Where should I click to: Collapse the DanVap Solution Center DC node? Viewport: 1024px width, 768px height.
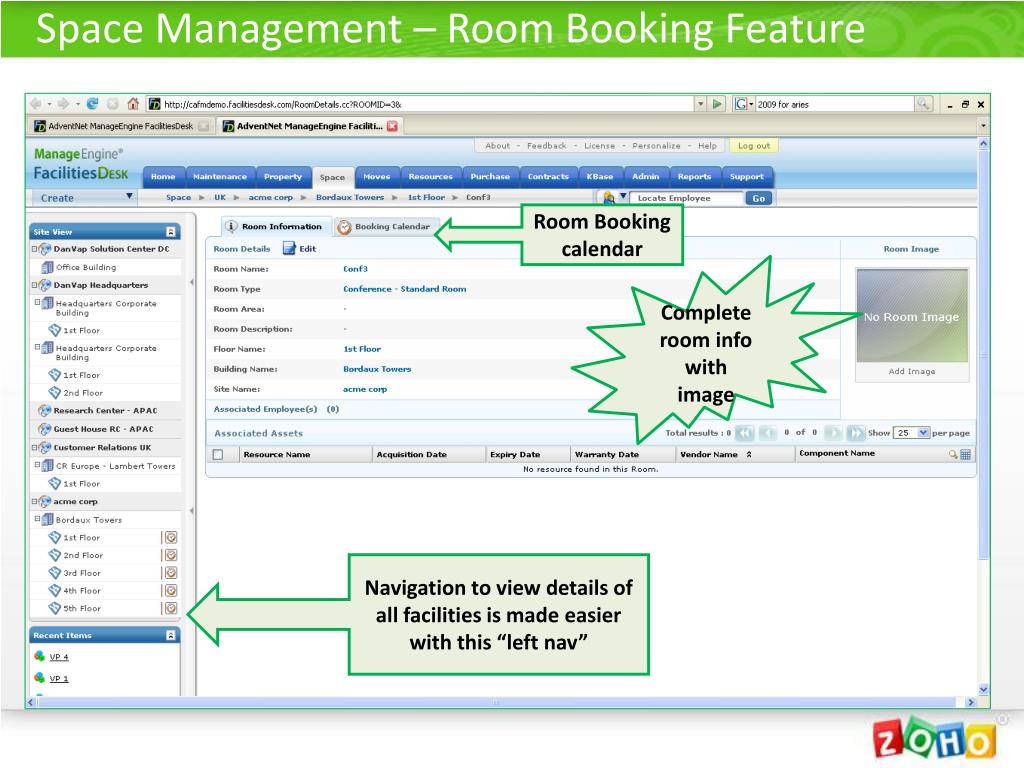point(35,249)
